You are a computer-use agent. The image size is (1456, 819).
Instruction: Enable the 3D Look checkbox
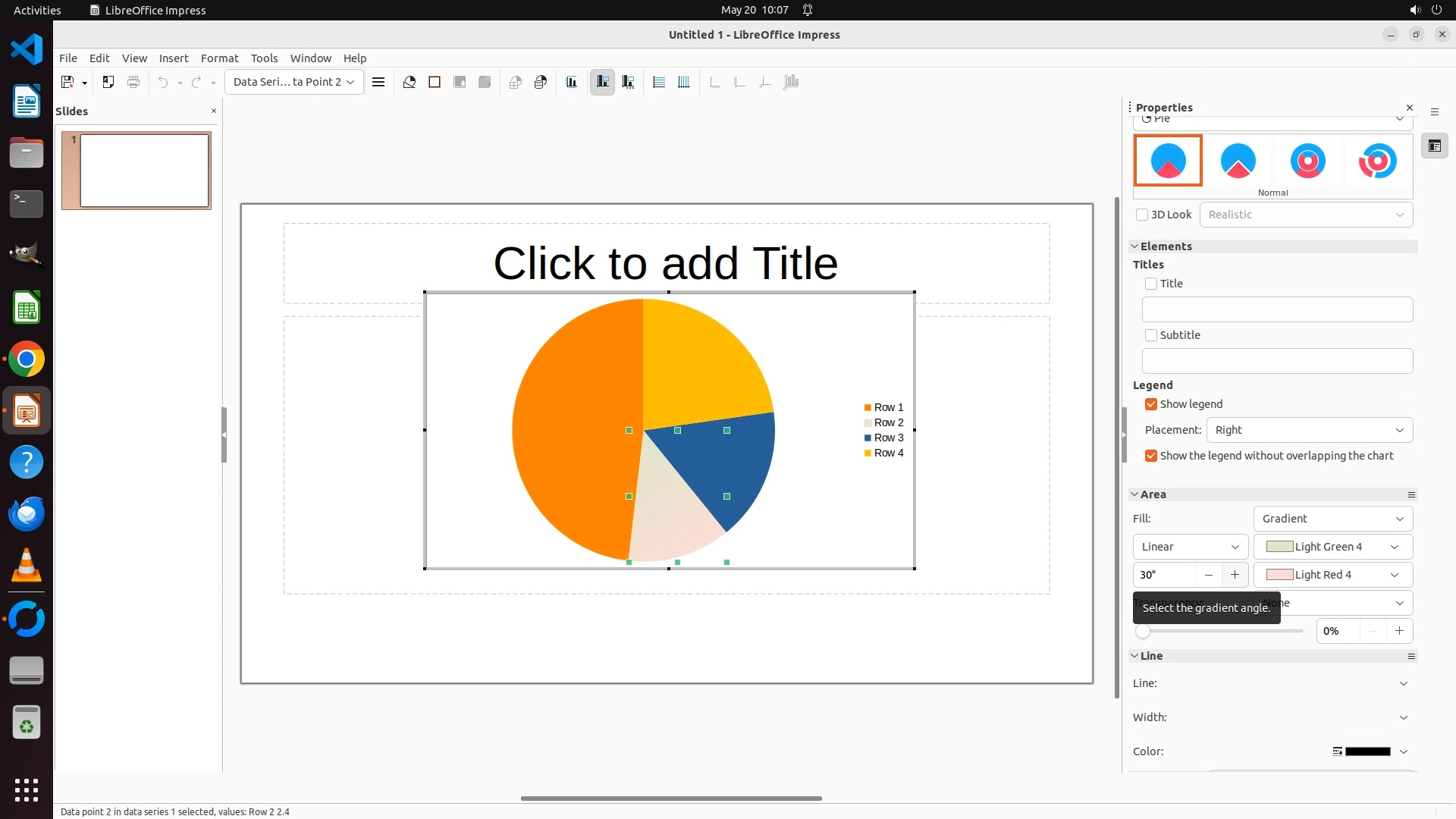(x=1142, y=215)
